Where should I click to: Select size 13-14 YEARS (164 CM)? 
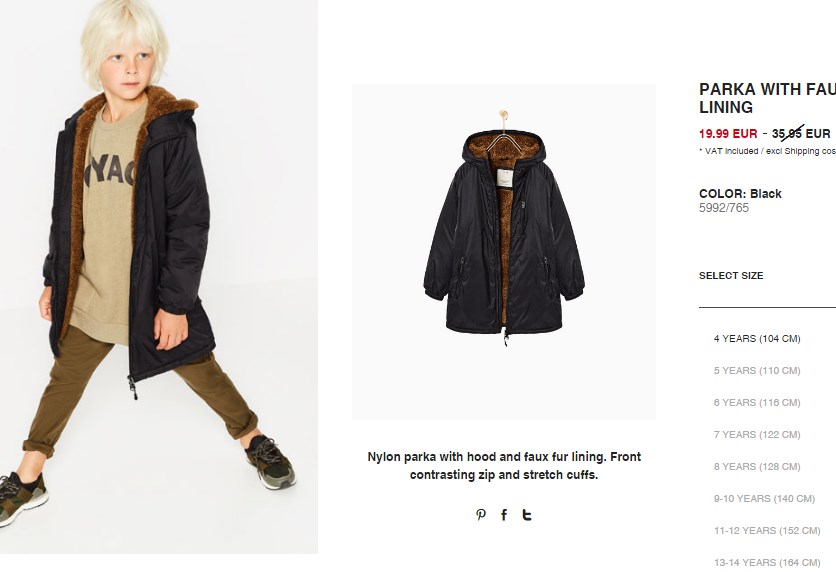(x=767, y=562)
